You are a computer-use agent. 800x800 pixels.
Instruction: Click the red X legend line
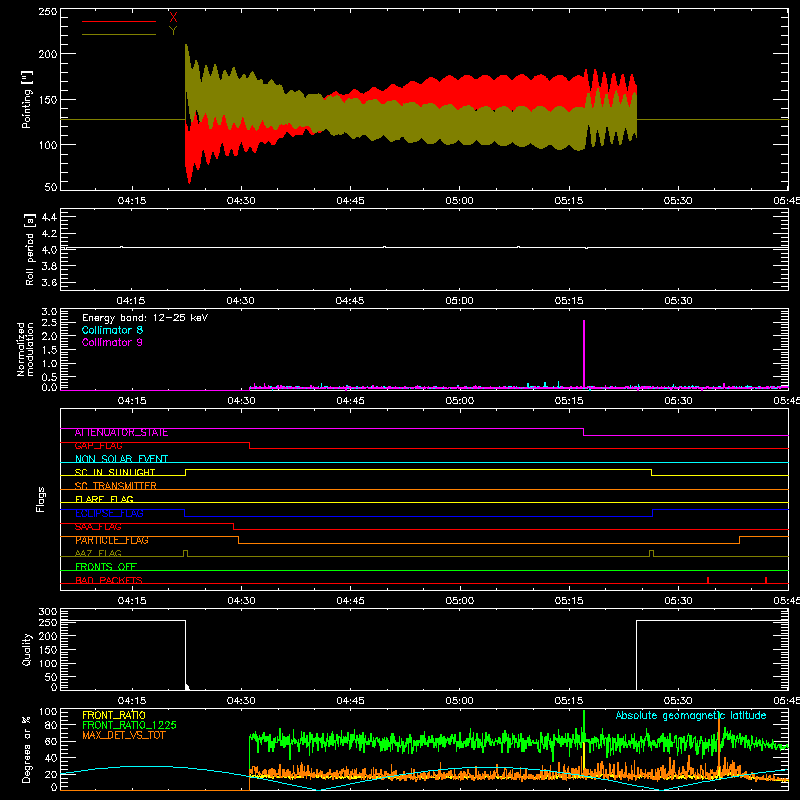tap(119, 21)
